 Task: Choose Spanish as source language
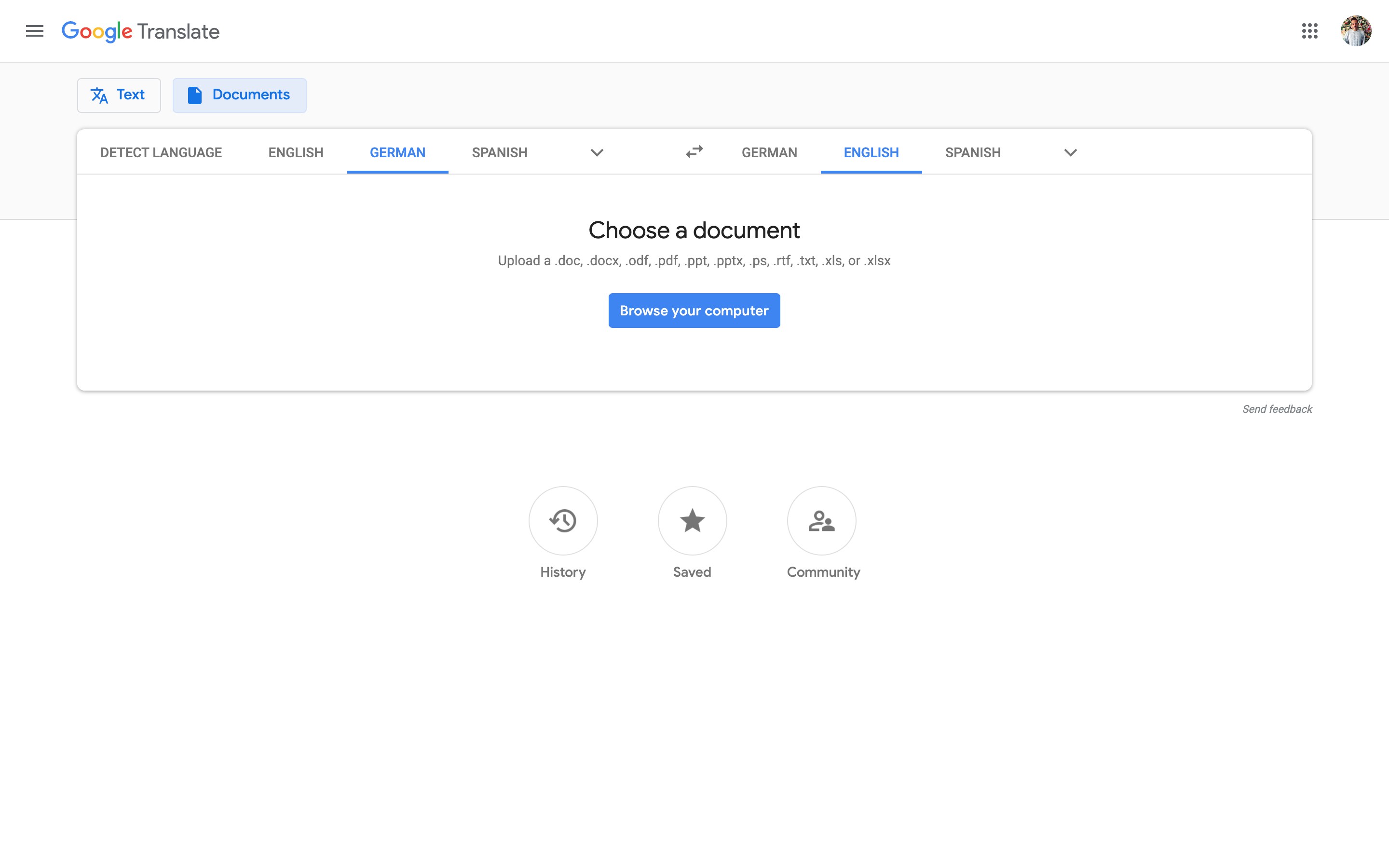(499, 153)
